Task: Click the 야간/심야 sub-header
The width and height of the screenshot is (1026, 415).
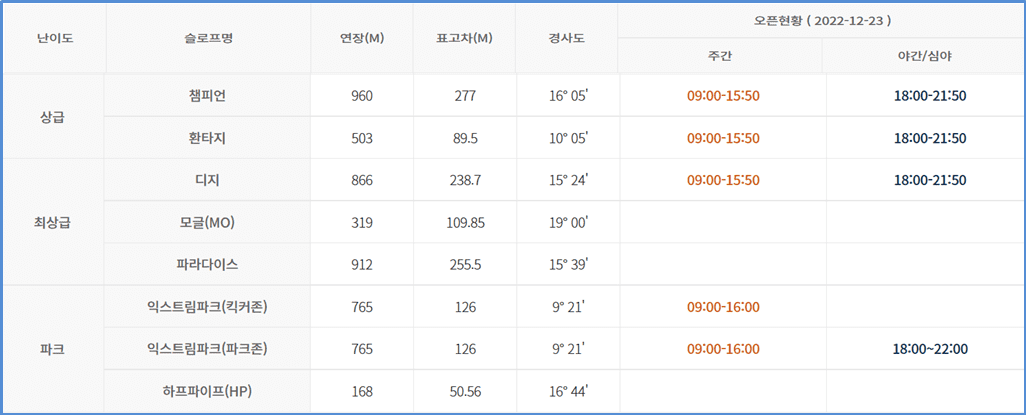Action: [x=924, y=56]
